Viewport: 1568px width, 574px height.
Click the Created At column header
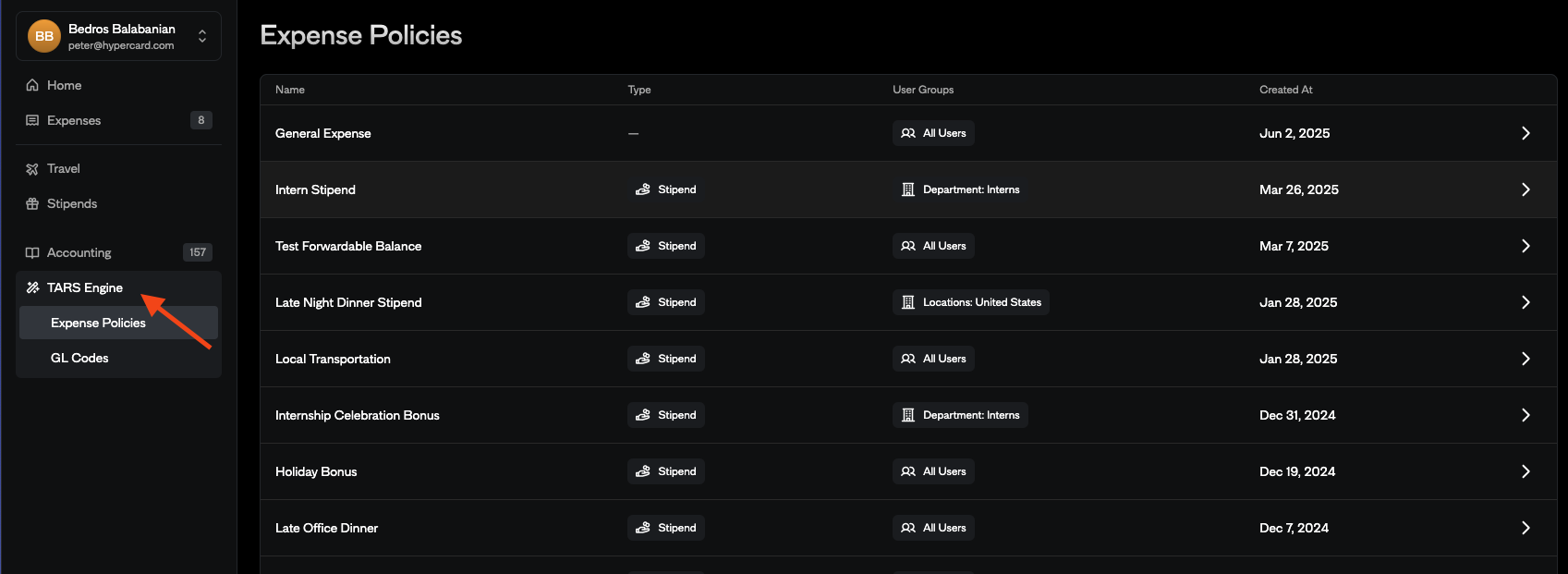[1285, 90]
